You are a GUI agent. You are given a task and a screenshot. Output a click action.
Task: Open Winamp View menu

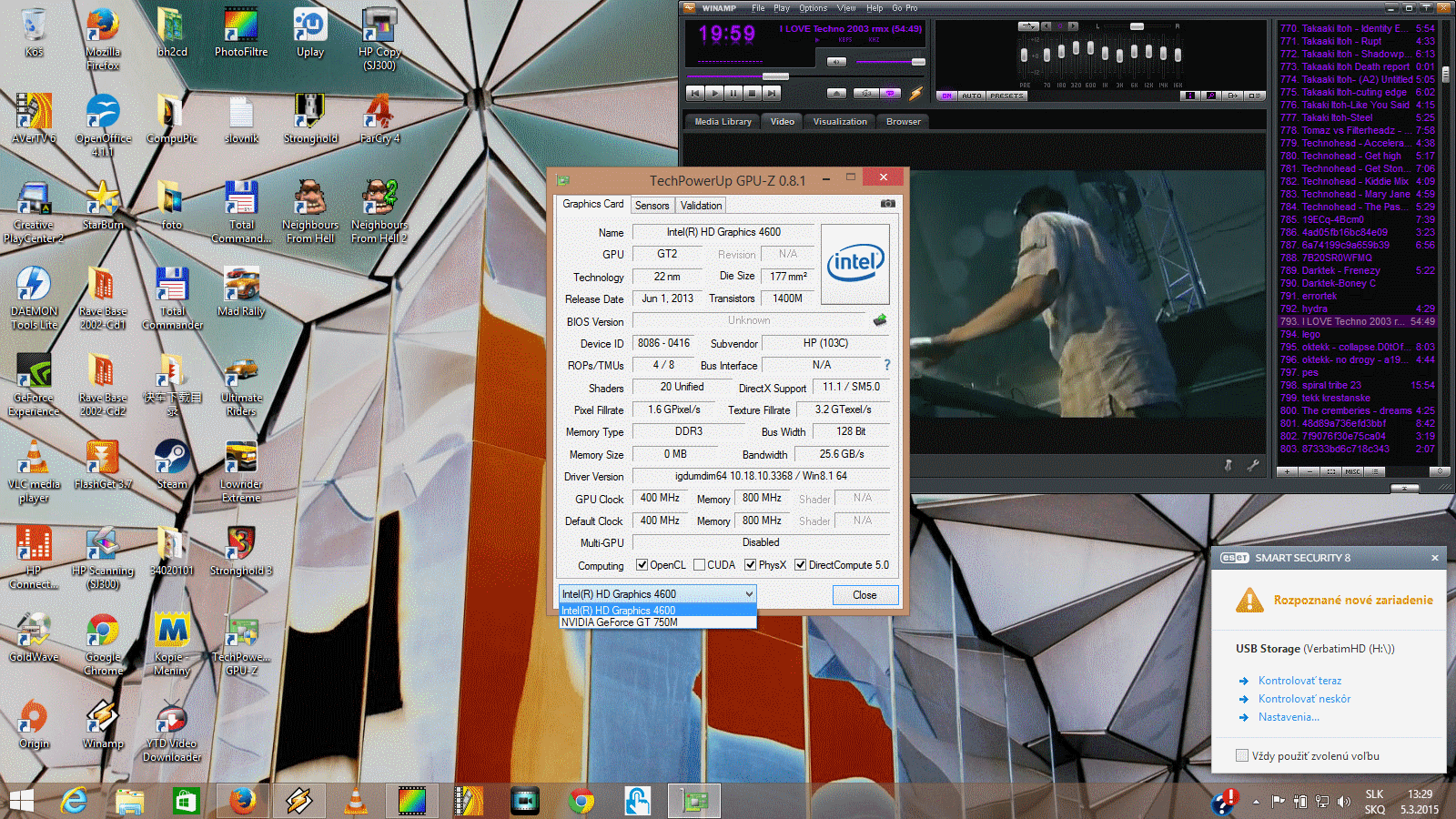[846, 8]
